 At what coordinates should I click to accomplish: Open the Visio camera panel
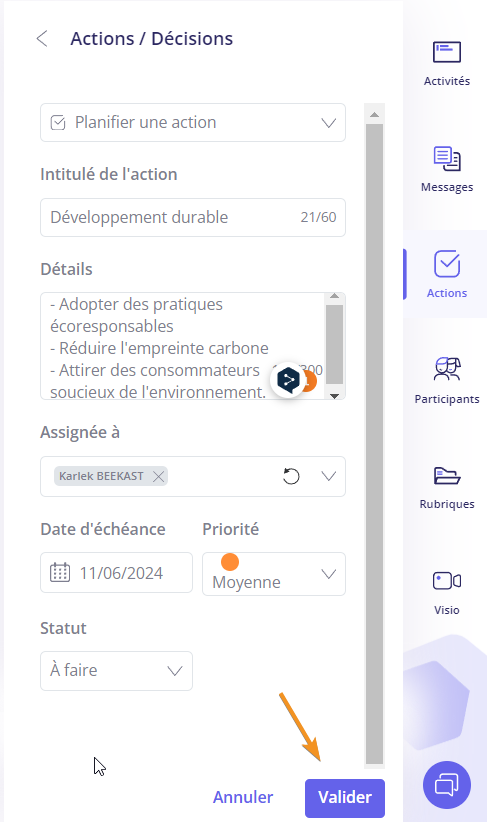(x=447, y=593)
